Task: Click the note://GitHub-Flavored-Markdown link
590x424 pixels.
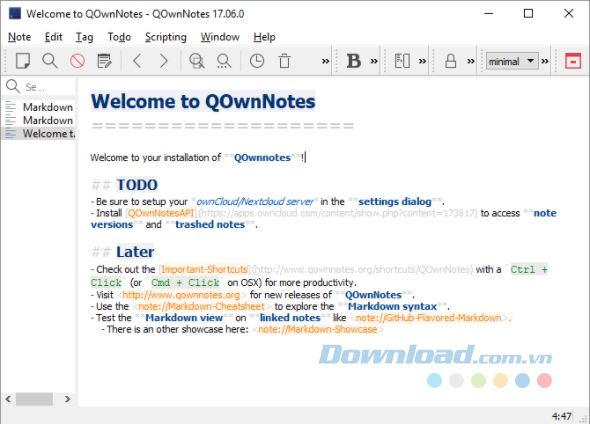Action: coord(429,318)
